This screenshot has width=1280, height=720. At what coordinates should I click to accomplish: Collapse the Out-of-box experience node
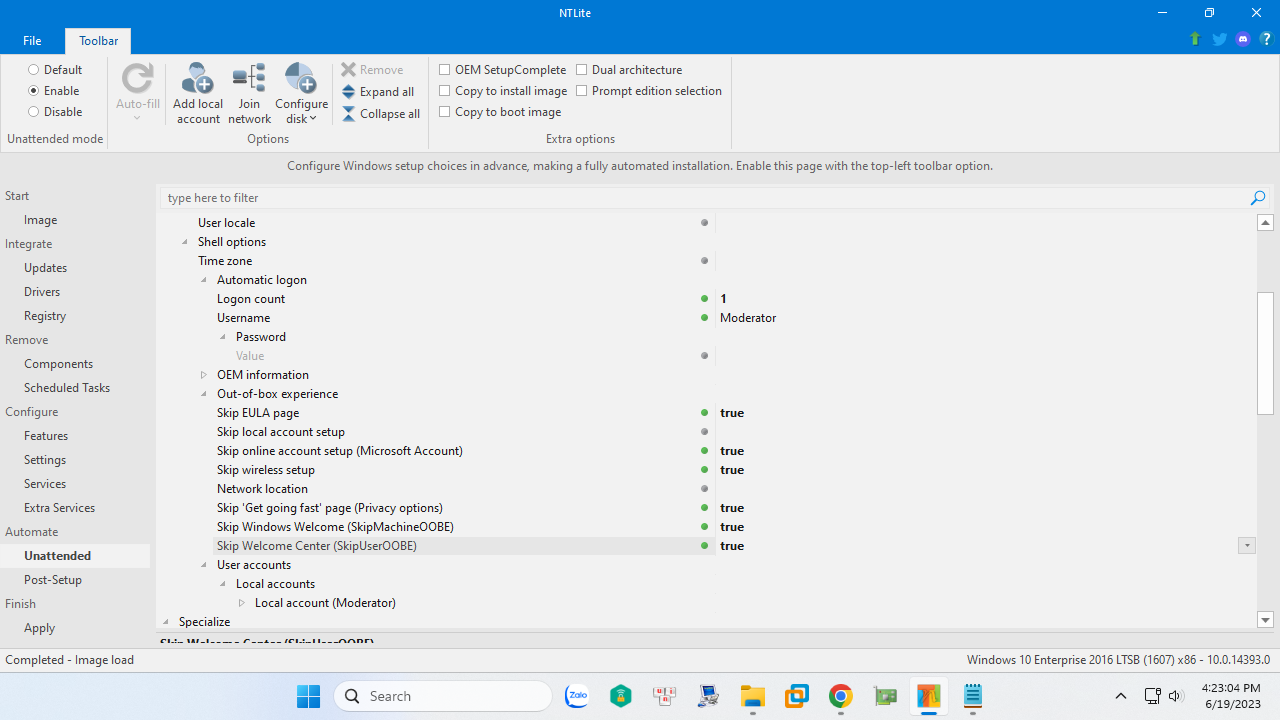pos(204,394)
